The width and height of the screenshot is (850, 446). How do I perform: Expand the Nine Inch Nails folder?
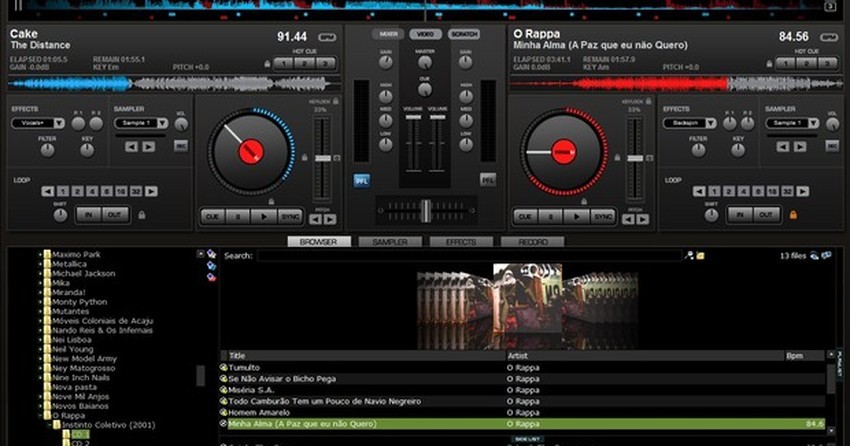[40, 378]
